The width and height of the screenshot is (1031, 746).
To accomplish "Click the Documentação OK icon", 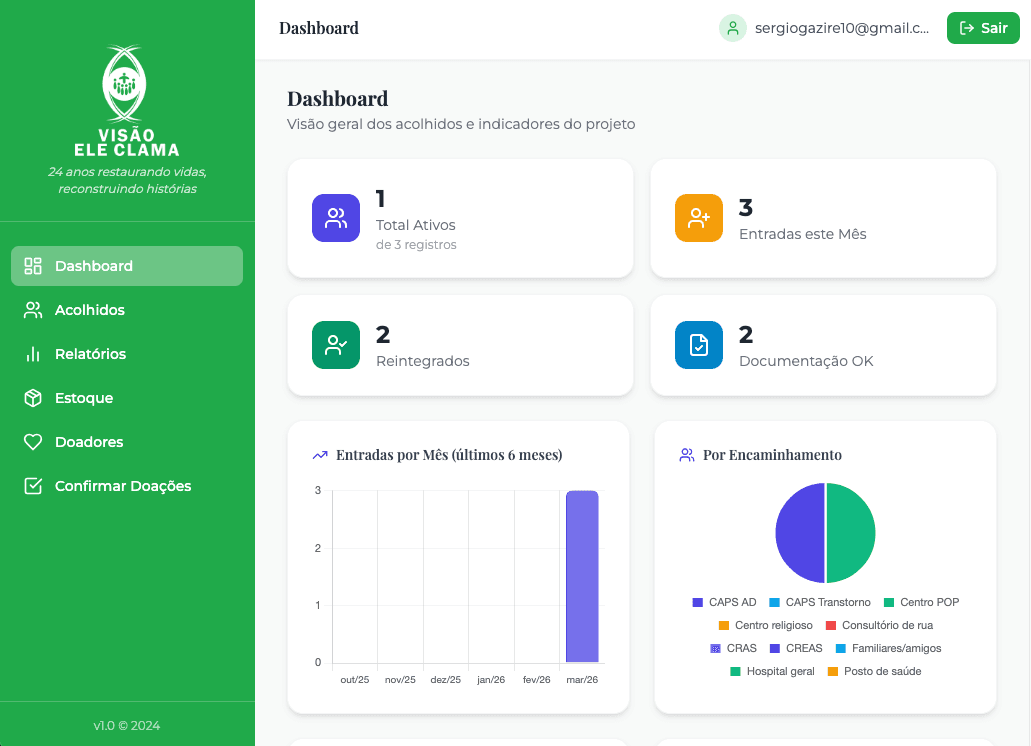I will pyautogui.click(x=699, y=345).
